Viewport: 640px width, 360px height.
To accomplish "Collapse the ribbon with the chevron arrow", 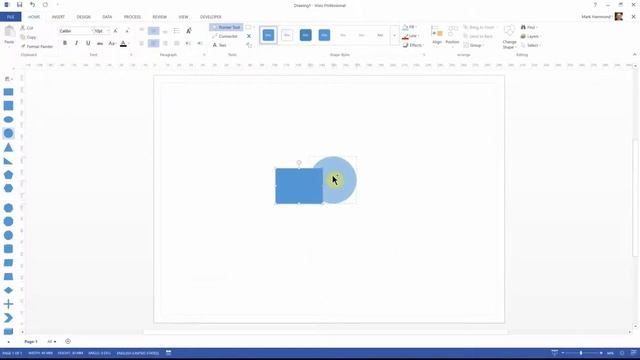I will coord(634,54).
